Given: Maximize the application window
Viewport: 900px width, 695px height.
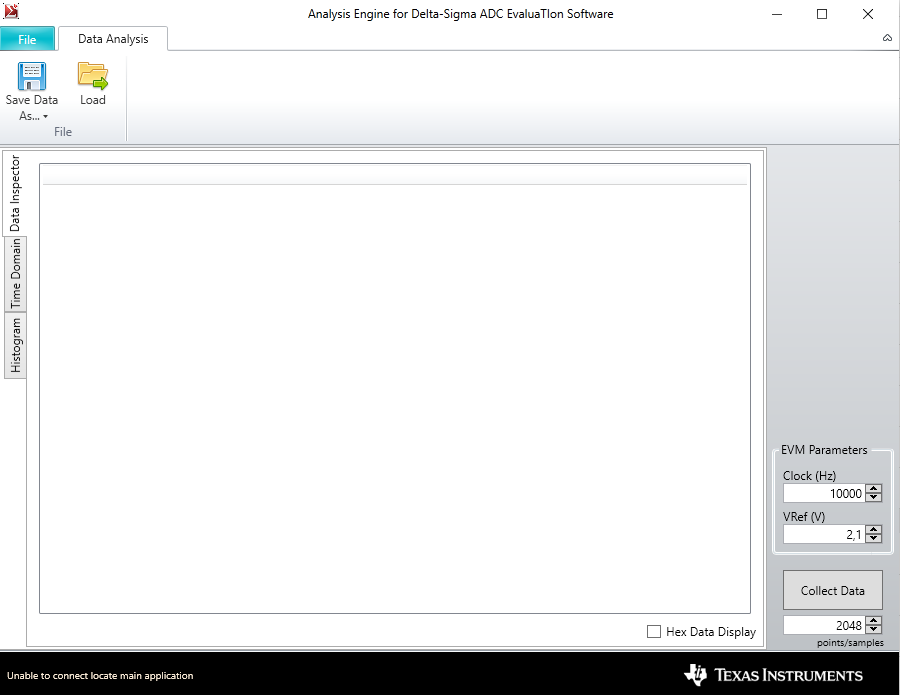Looking at the screenshot, I should [x=822, y=14].
